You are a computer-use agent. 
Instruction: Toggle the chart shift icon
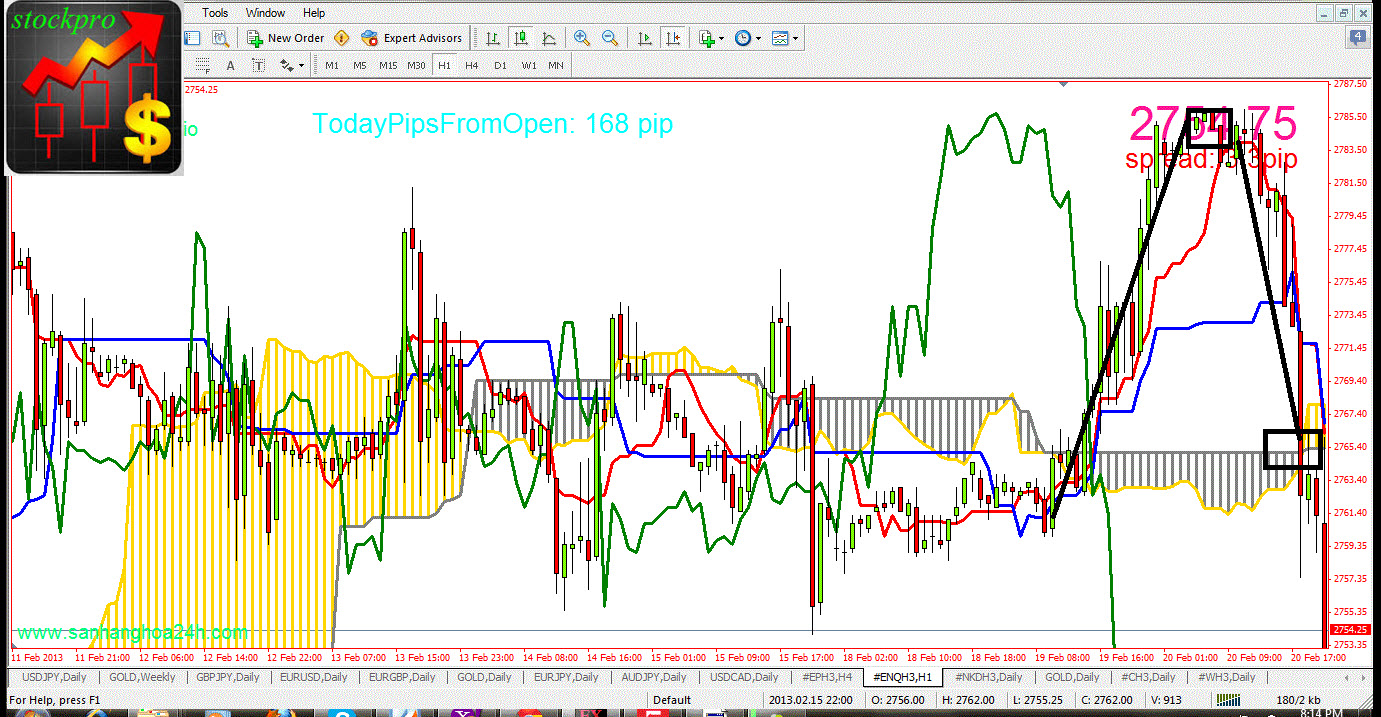(673, 38)
